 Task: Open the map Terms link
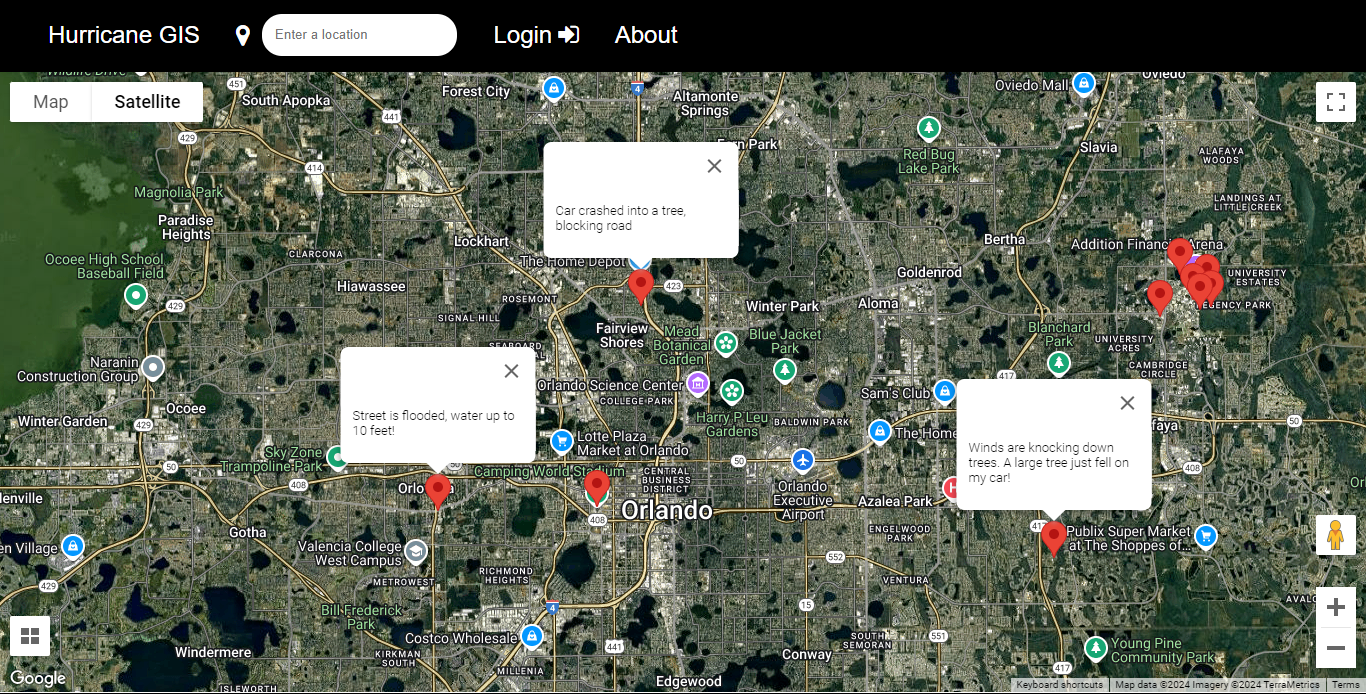[x=1345, y=685]
